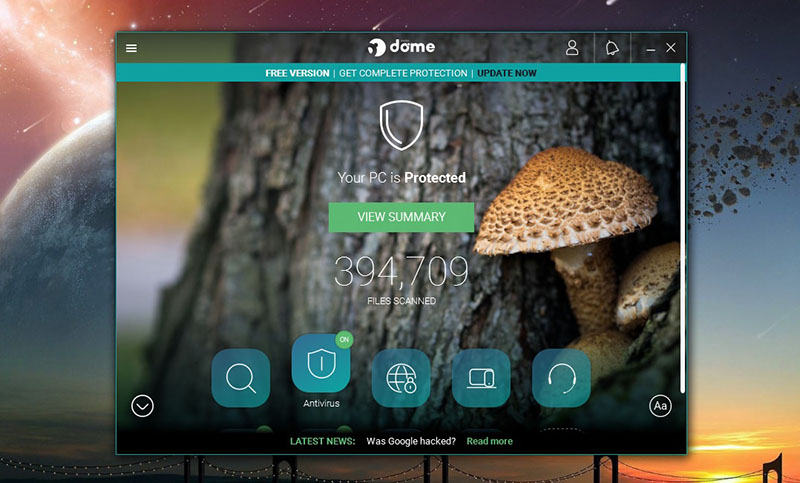Open the Antivirus shield tile
Viewport: 800px width, 483px height.
point(320,365)
